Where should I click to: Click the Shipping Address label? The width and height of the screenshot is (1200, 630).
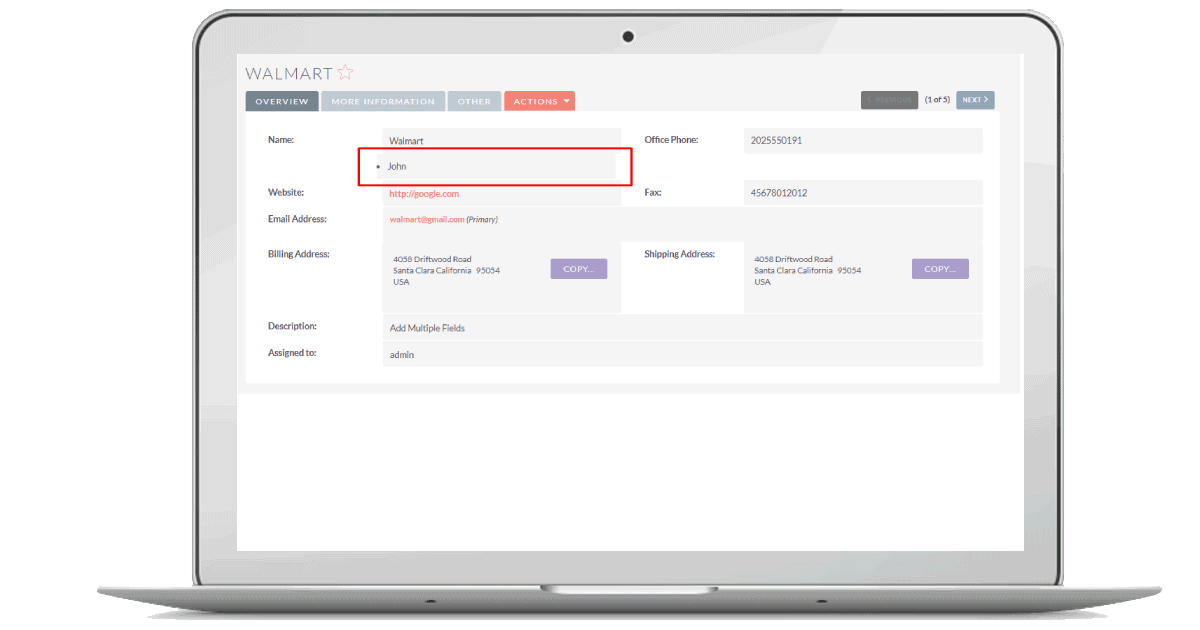click(x=680, y=254)
